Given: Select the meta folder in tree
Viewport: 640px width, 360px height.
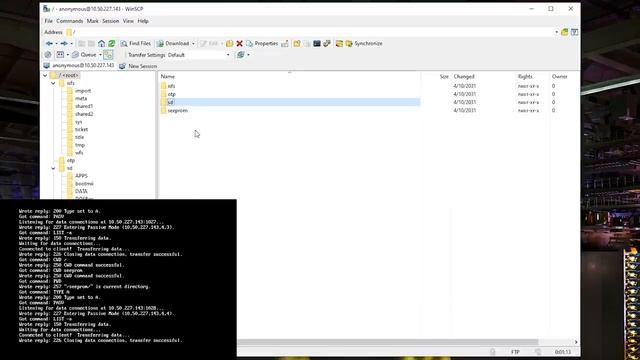Looking at the screenshot, I should coord(81,98).
